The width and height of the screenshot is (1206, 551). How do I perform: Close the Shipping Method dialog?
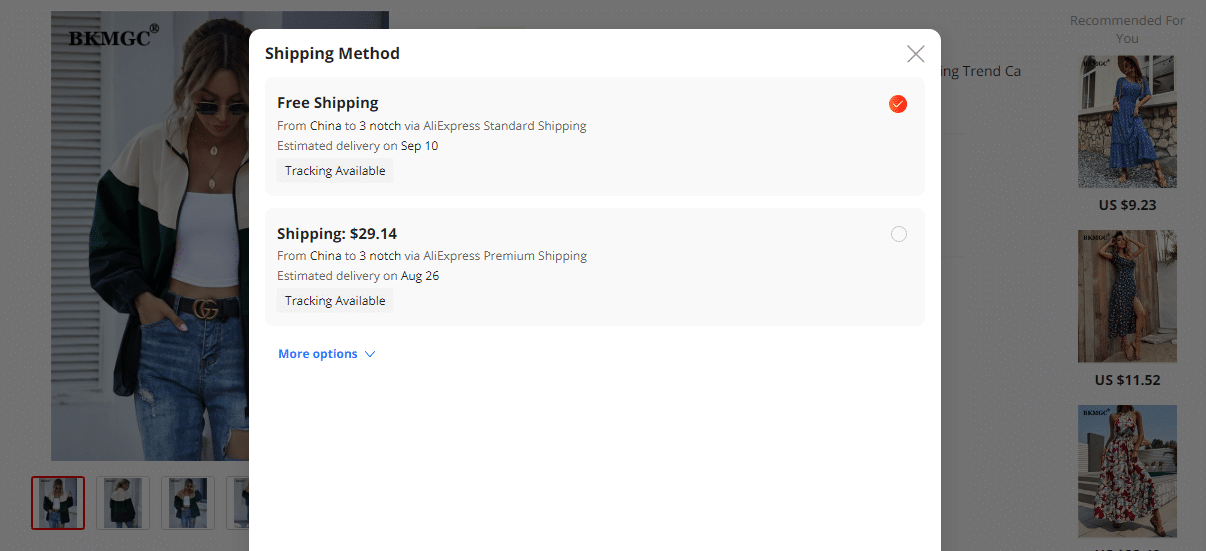(915, 54)
